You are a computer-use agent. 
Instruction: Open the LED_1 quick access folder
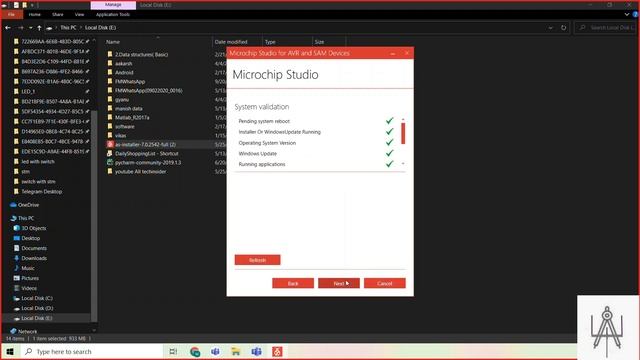pyautogui.click(x=28, y=91)
